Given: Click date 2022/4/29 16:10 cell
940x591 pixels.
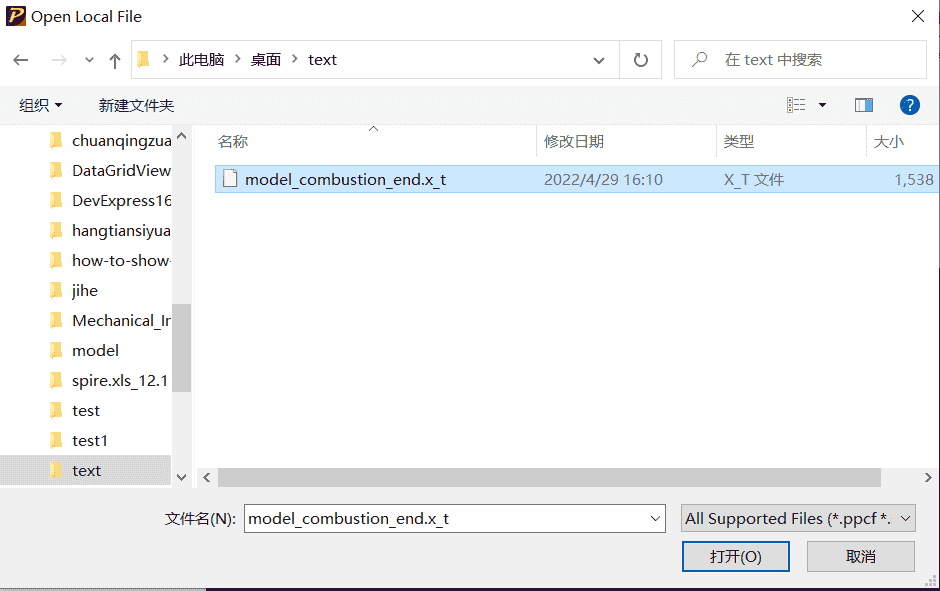Looking at the screenshot, I should pos(603,180).
